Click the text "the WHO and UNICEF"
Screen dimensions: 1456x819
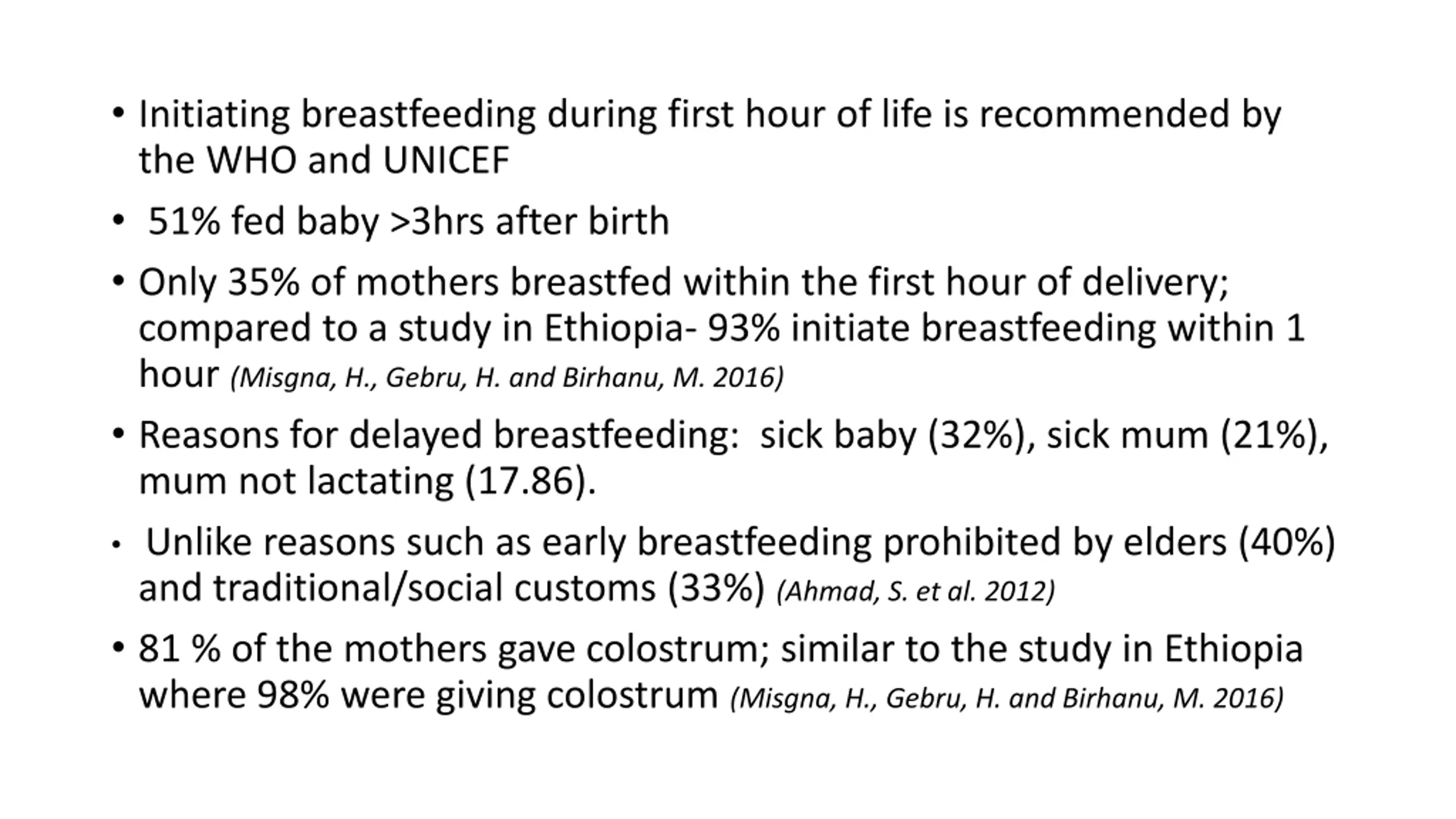(324, 160)
